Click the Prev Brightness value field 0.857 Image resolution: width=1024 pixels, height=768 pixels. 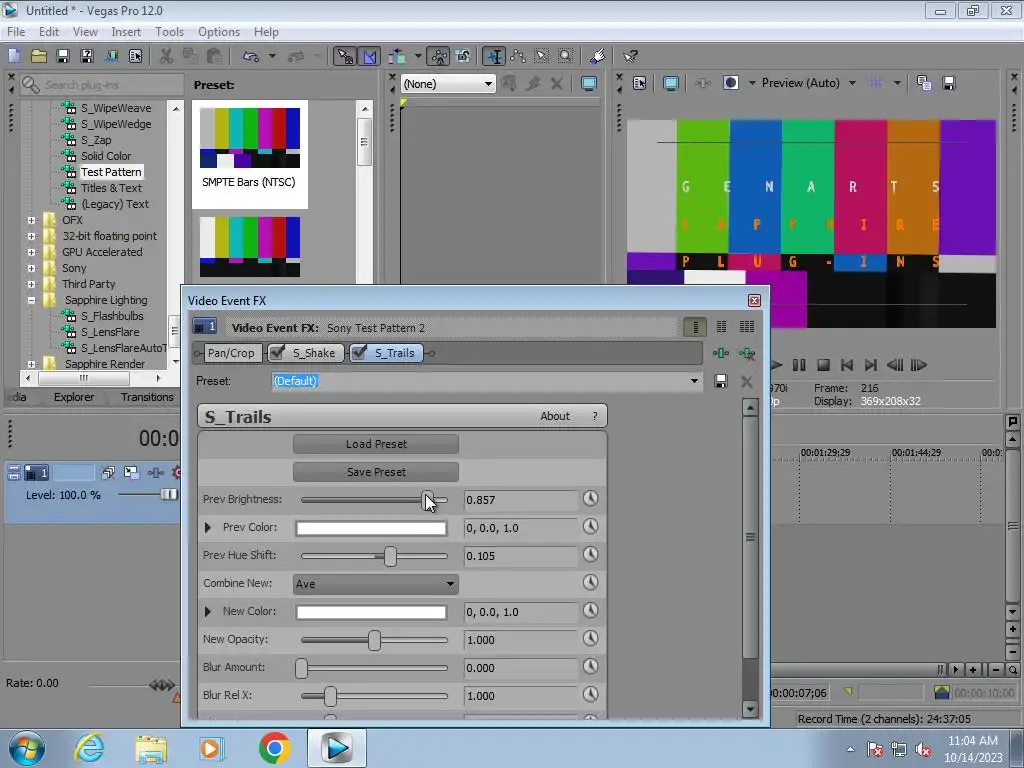[x=520, y=500]
